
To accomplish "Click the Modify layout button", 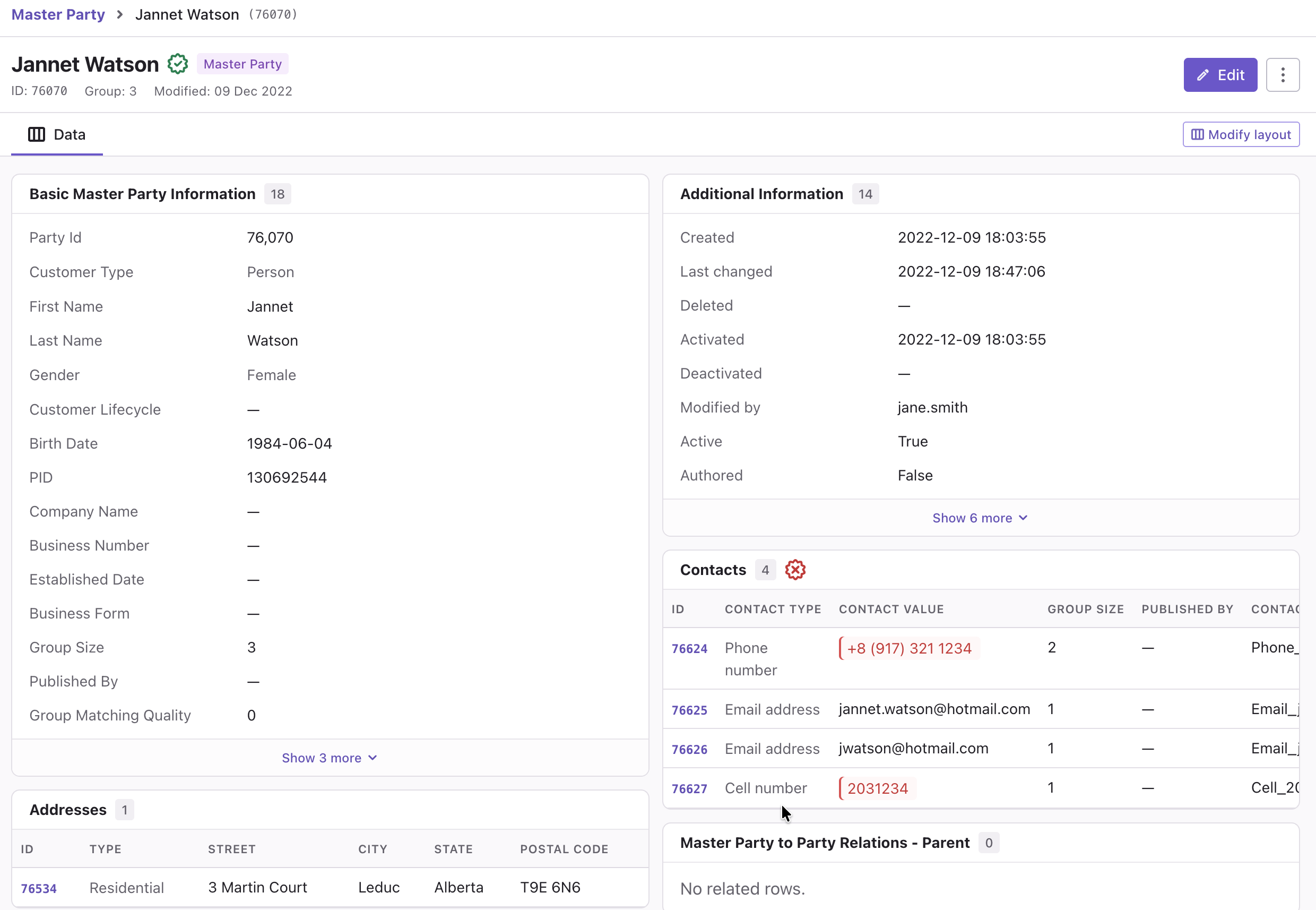I will click(1241, 134).
